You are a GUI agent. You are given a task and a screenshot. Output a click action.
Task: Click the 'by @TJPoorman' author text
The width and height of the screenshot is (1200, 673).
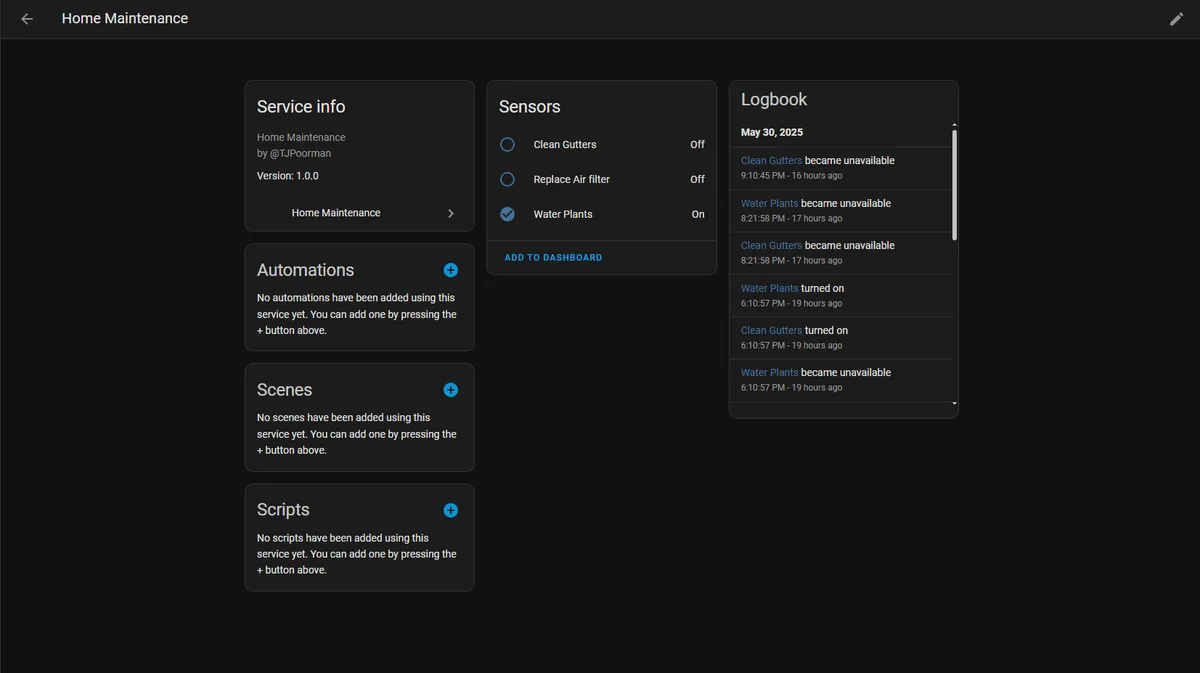[294, 153]
